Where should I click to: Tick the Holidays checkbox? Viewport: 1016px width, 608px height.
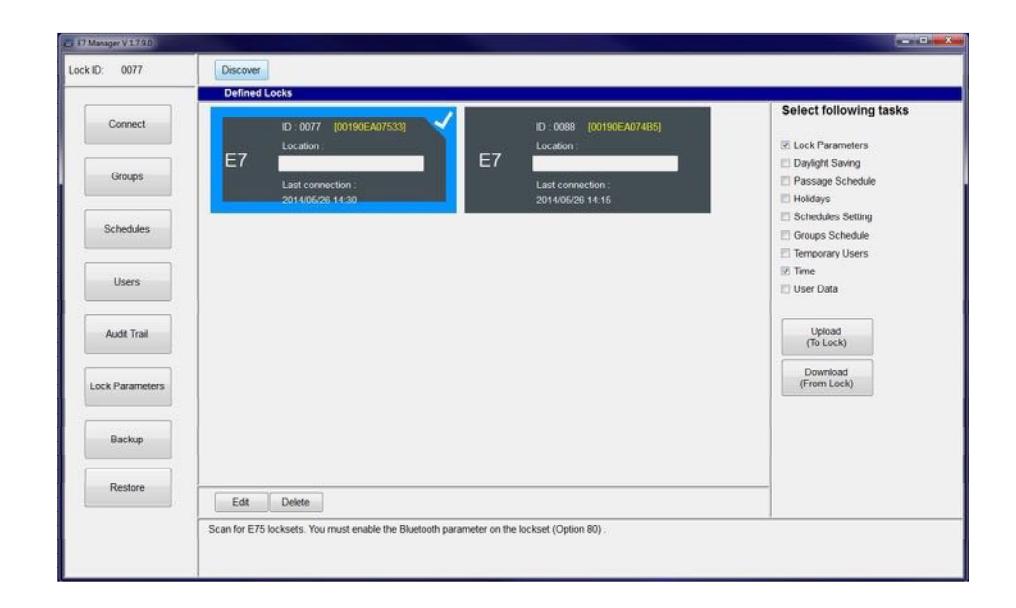785,198
